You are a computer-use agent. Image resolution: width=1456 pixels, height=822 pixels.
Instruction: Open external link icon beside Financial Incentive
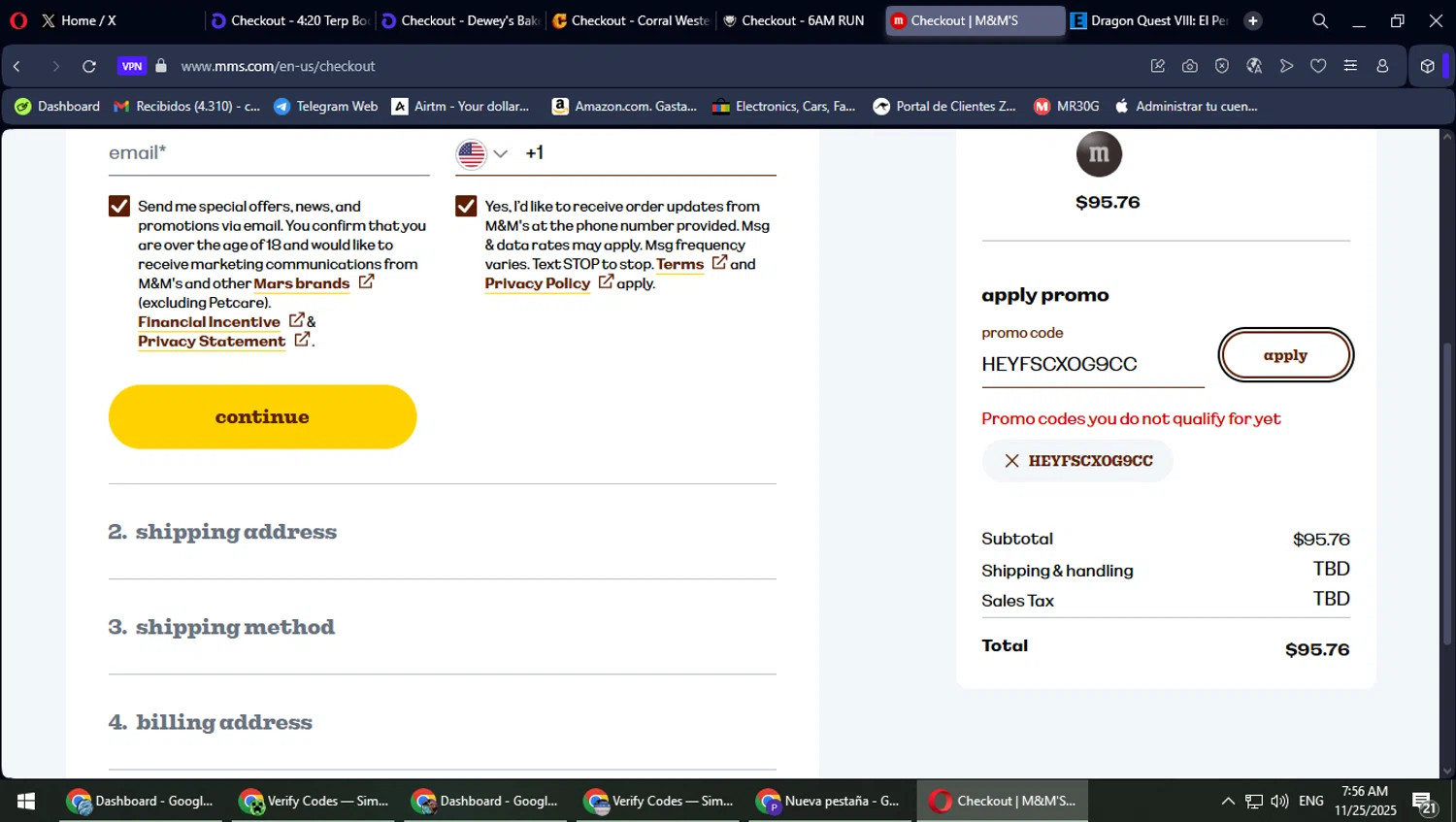(x=296, y=319)
